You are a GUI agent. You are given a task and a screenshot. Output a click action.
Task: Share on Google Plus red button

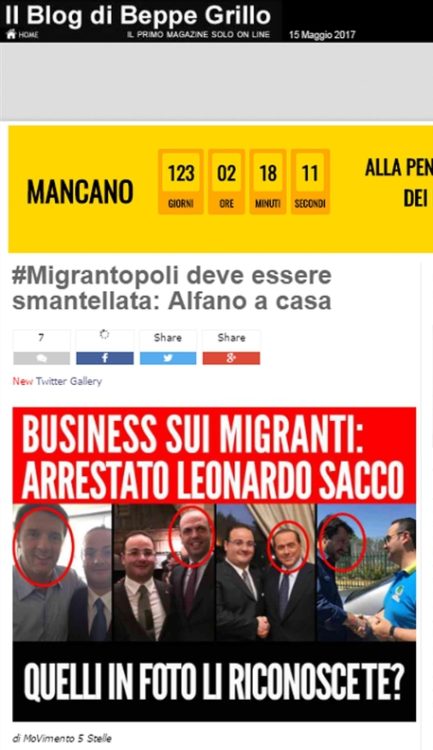[231, 358]
